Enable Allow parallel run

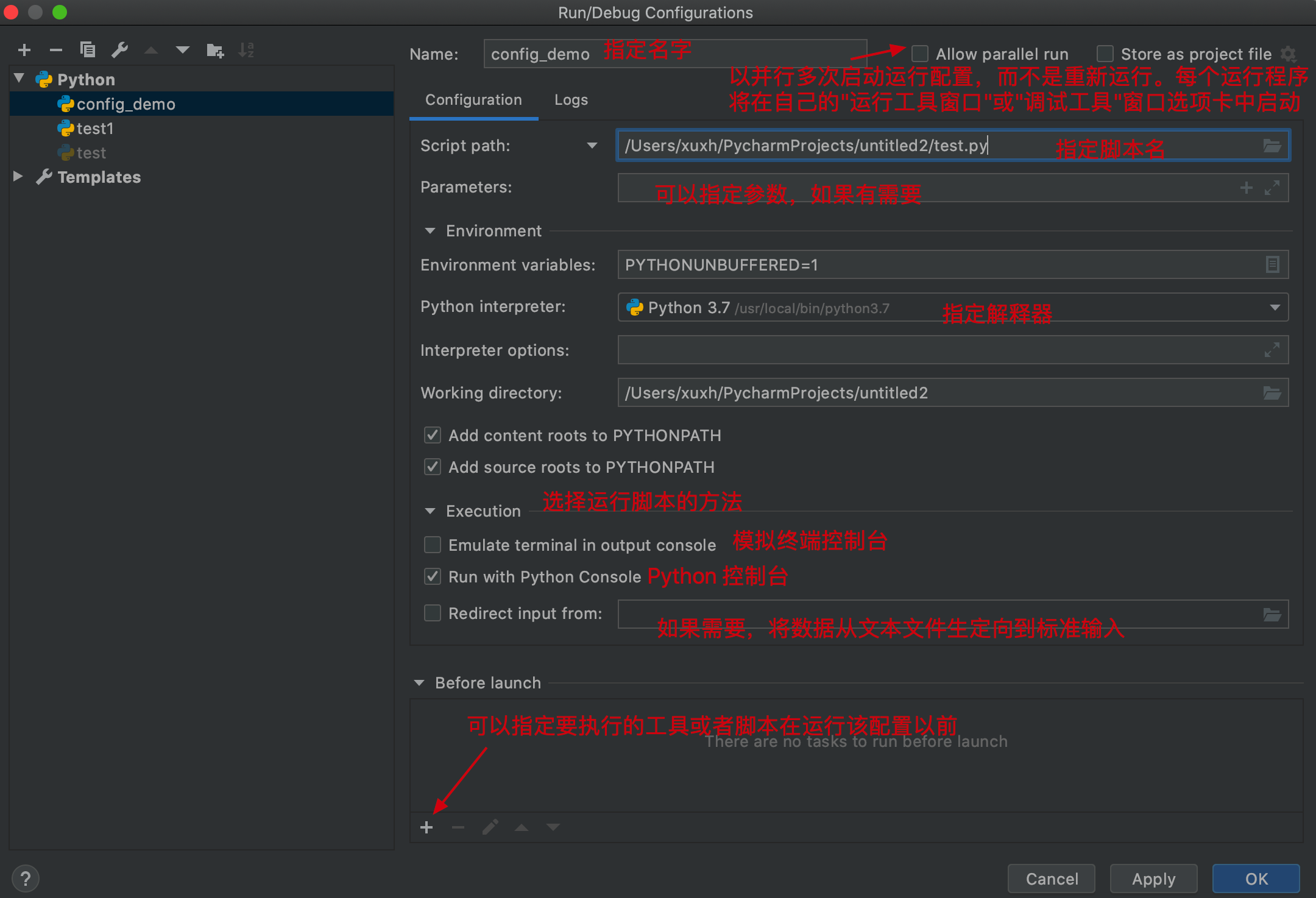click(x=920, y=54)
